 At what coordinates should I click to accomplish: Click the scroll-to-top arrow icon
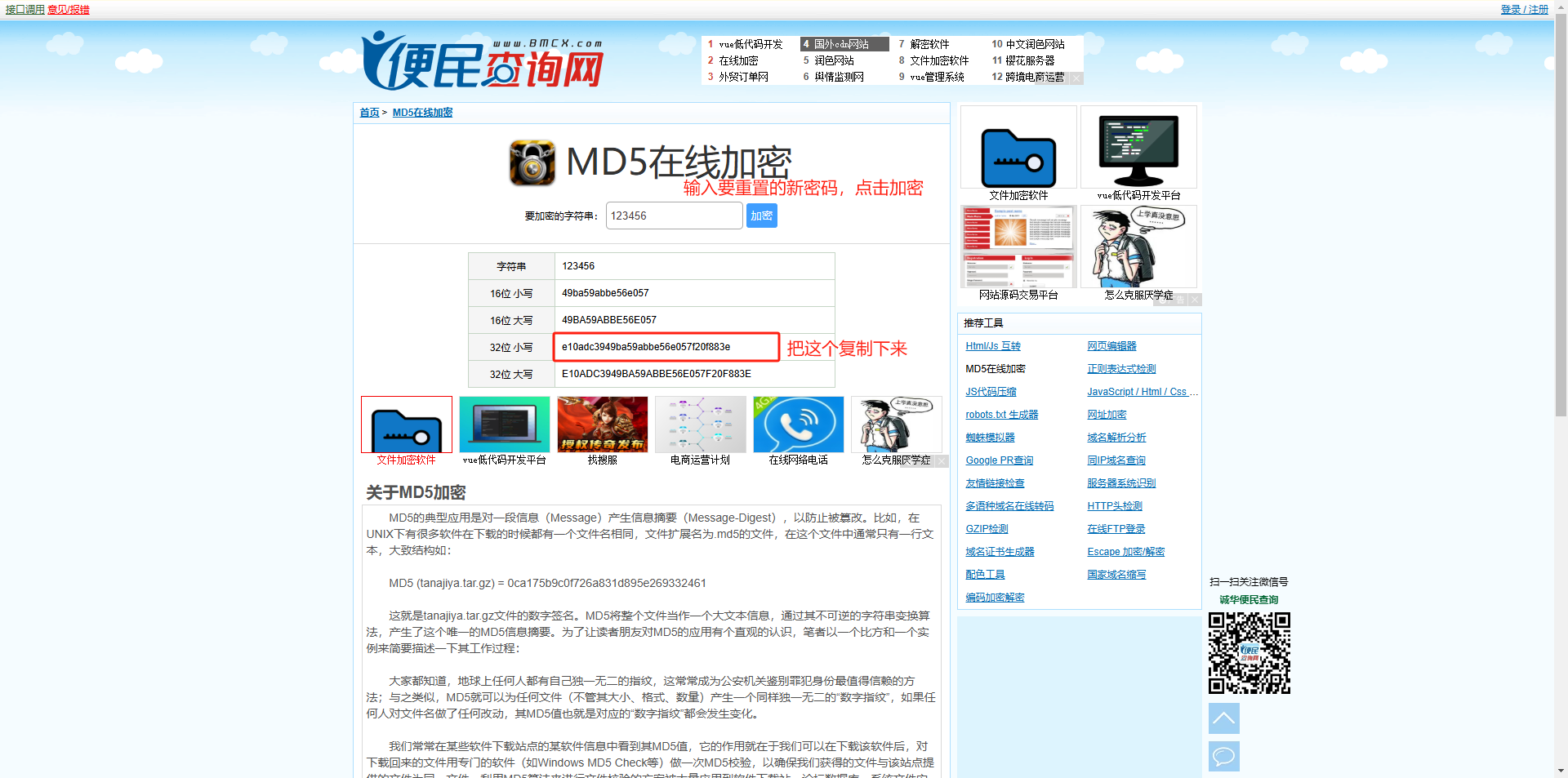click(1223, 718)
